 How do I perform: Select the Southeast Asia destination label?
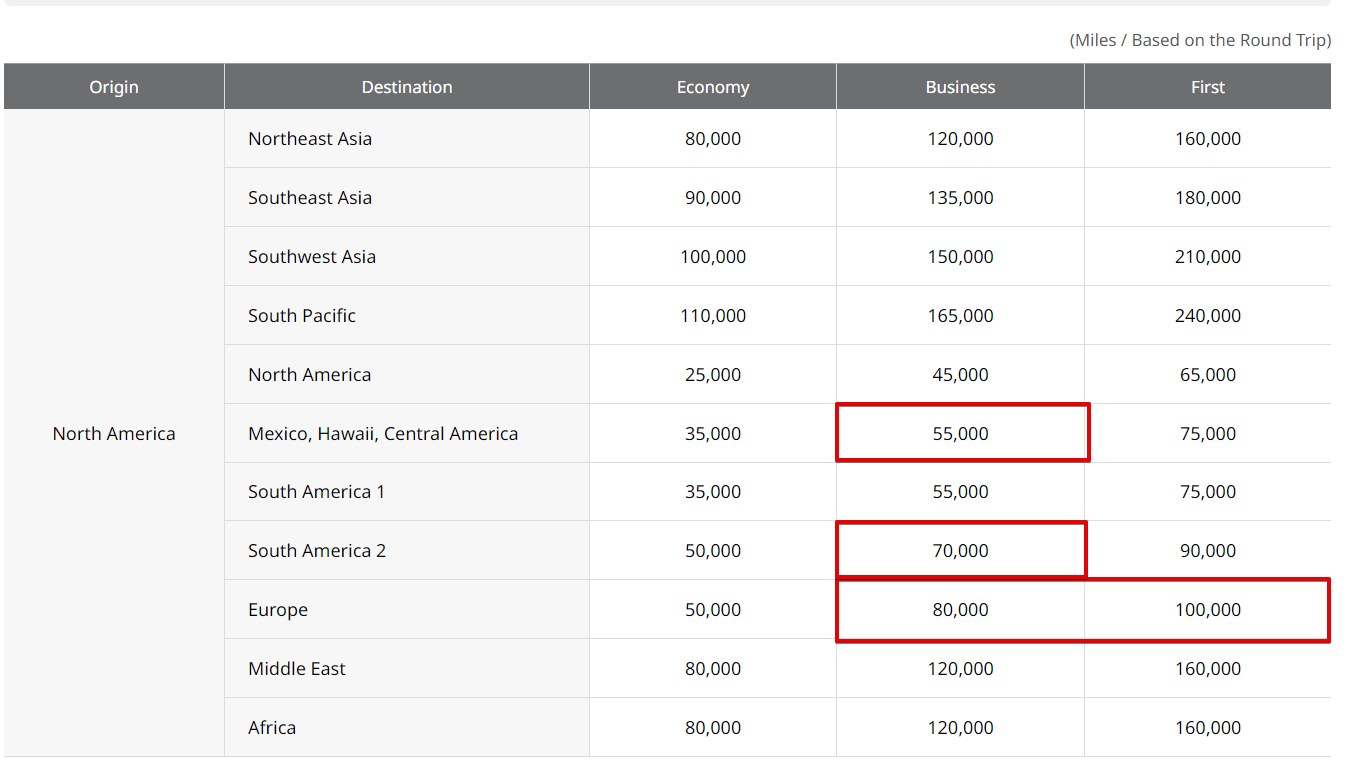click(x=310, y=197)
